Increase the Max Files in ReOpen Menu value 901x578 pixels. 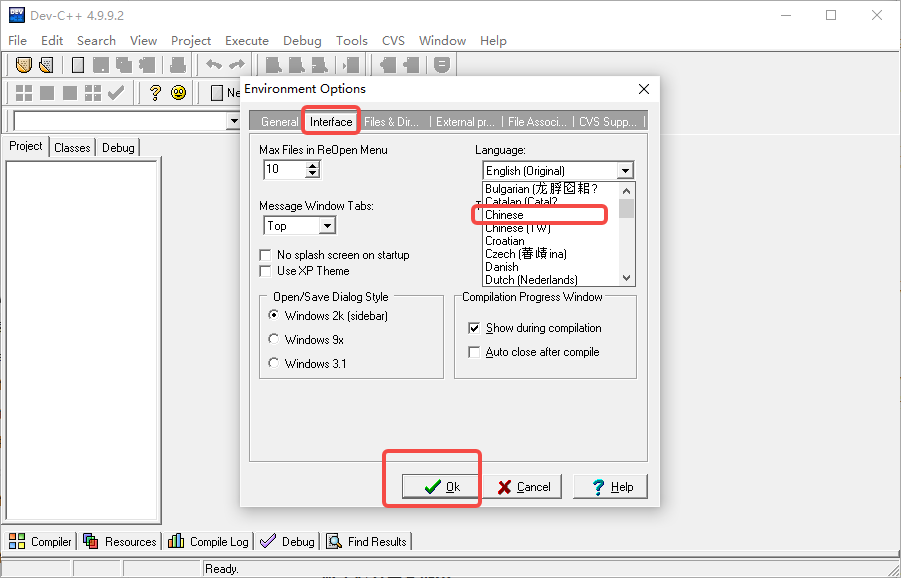pos(312,165)
